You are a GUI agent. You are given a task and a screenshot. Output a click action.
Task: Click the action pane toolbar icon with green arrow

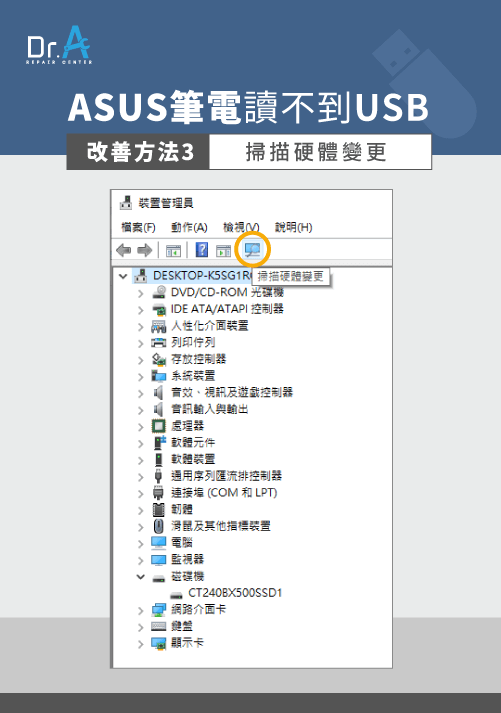point(223,251)
